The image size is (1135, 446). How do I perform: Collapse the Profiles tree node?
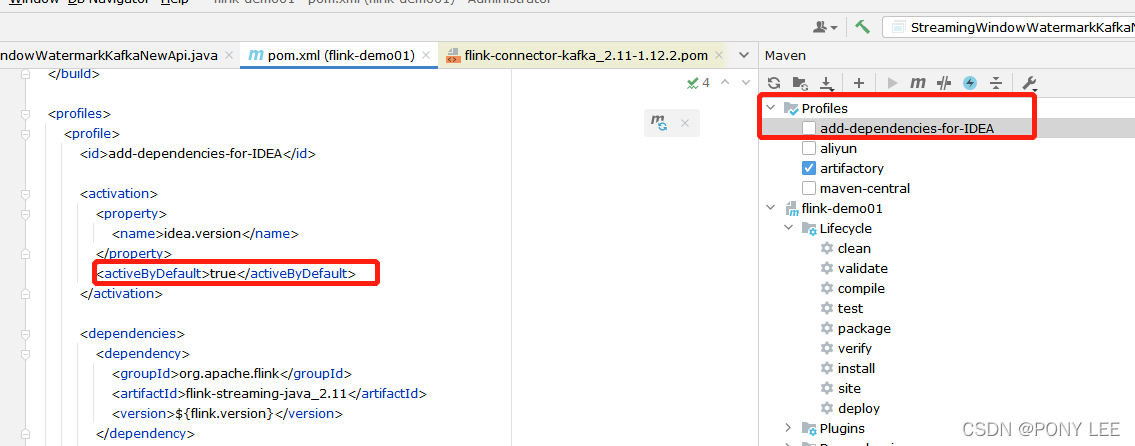(x=770, y=108)
